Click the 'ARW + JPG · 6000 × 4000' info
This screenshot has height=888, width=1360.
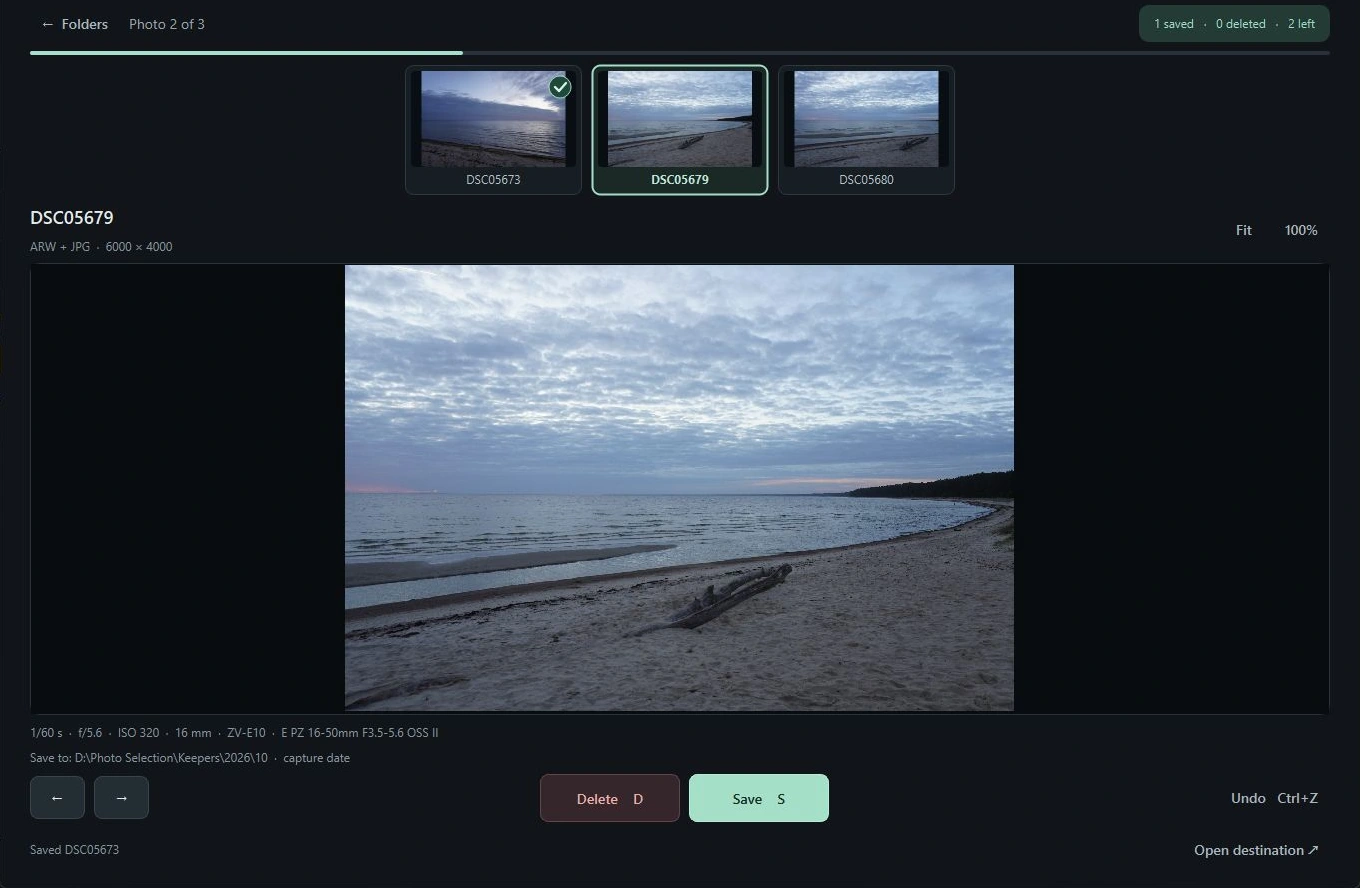click(x=101, y=246)
